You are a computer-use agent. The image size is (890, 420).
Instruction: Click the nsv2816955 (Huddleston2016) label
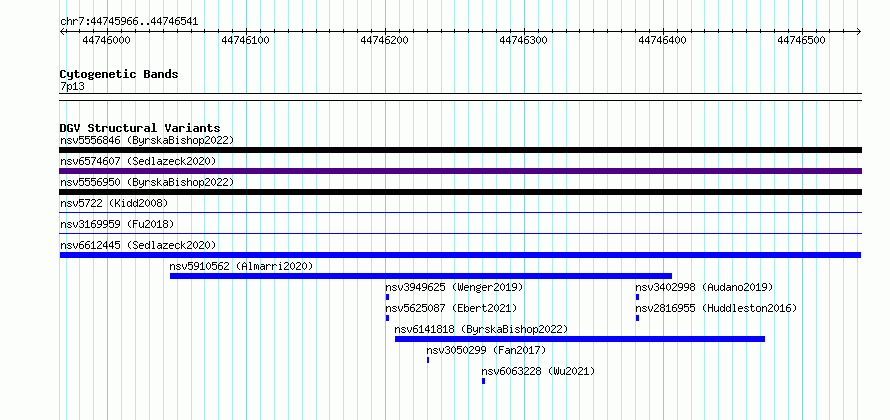coord(716,308)
